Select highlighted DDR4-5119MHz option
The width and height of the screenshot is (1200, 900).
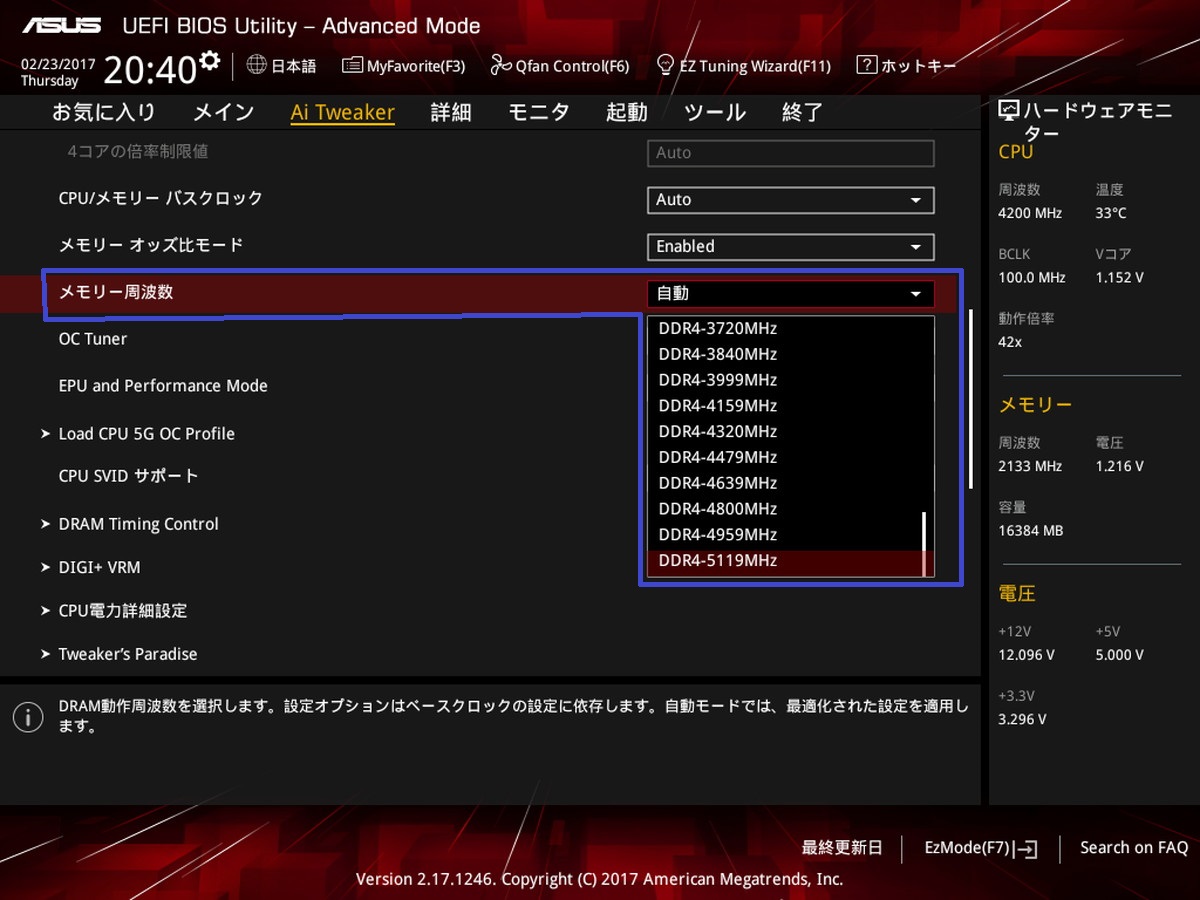click(785, 560)
